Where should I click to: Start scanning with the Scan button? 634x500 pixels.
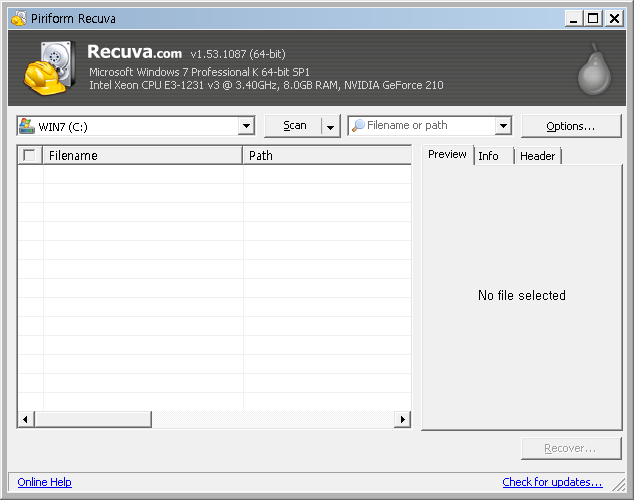click(295, 126)
